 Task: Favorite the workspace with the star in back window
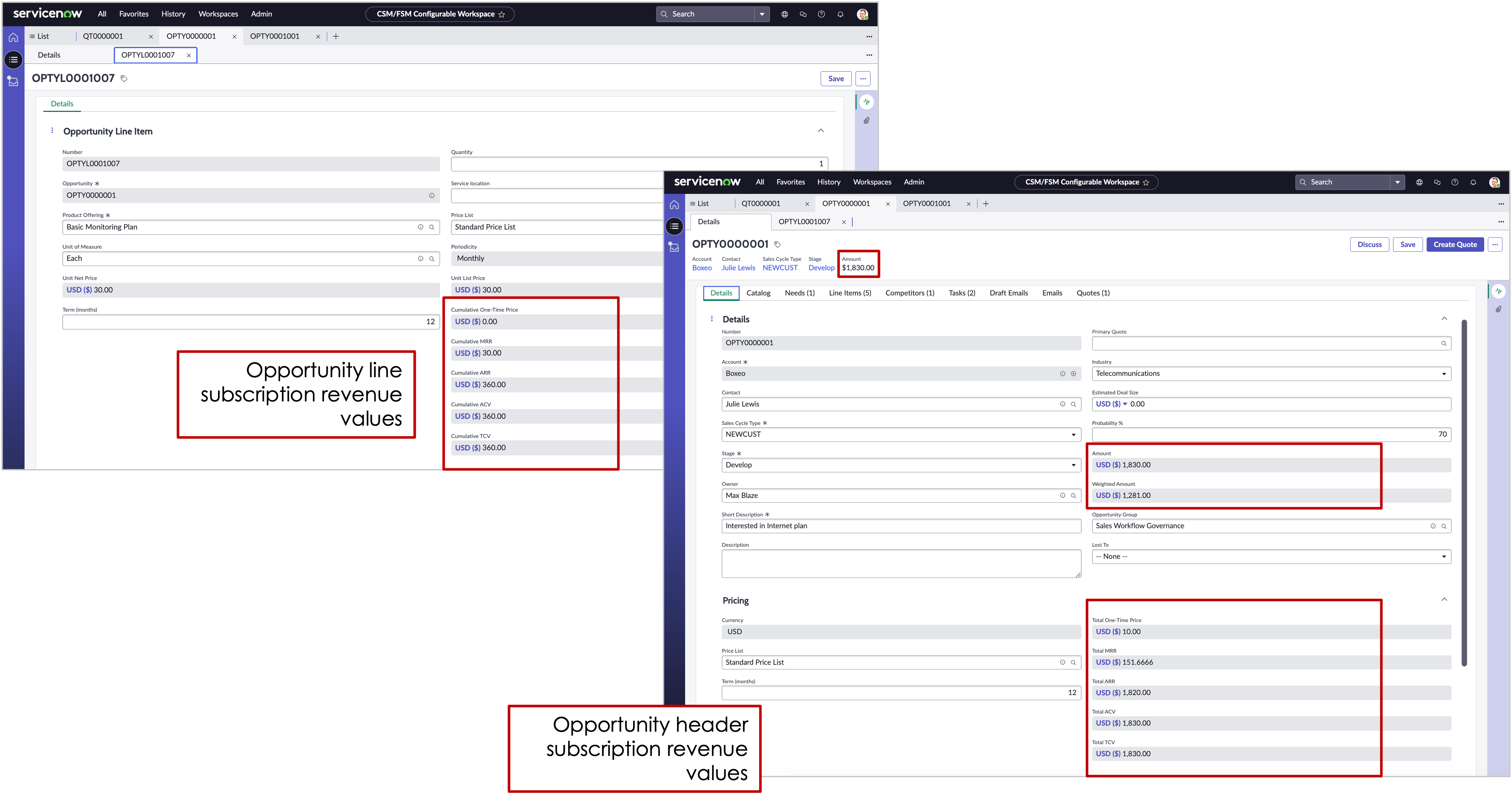(502, 15)
